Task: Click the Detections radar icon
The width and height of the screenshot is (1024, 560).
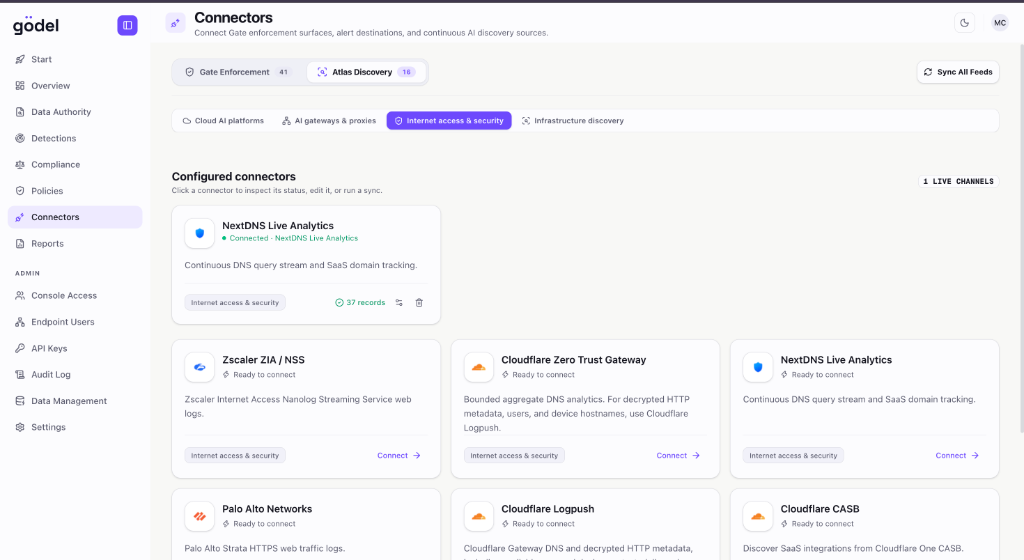Action: pos(20,138)
